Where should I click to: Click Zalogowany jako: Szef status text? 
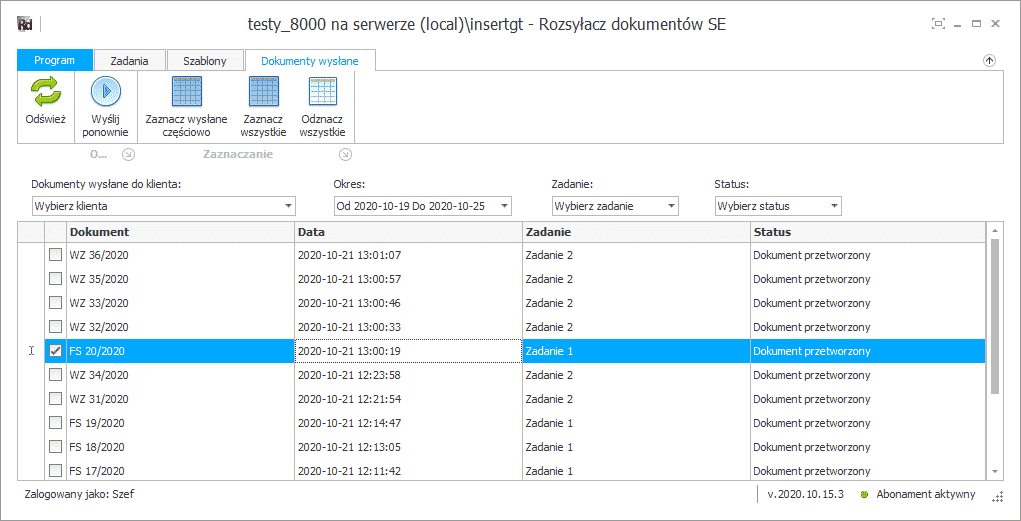pyautogui.click(x=79, y=494)
